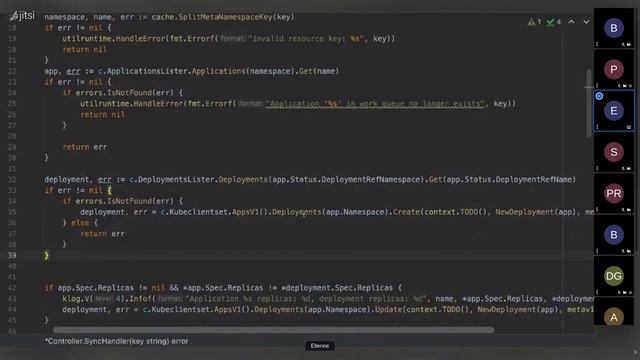Click the "invalid resource key: %s" string
The height and width of the screenshot is (360, 640).
click(x=306, y=38)
